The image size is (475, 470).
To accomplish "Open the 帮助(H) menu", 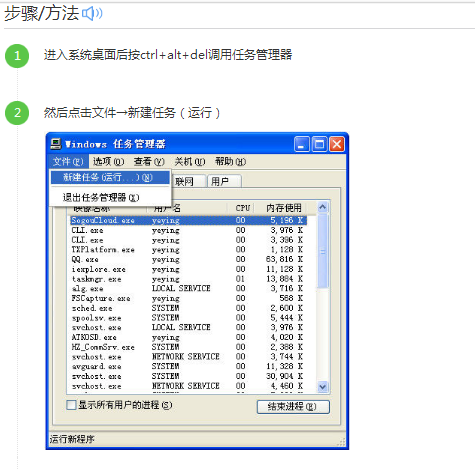I will [230, 162].
